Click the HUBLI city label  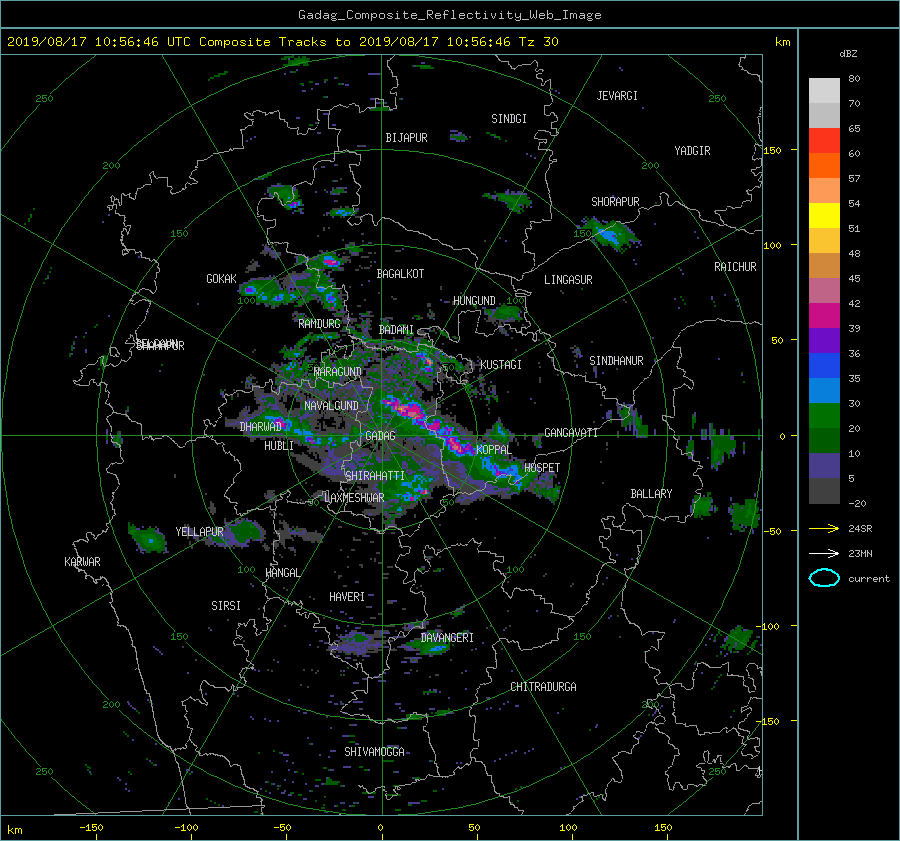(x=279, y=446)
